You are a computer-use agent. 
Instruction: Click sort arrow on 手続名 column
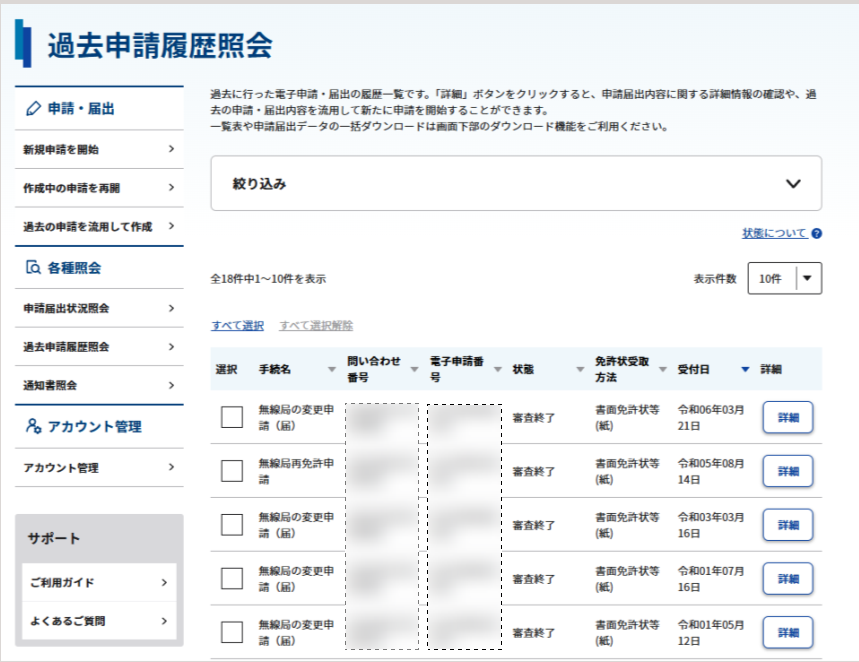click(x=331, y=369)
